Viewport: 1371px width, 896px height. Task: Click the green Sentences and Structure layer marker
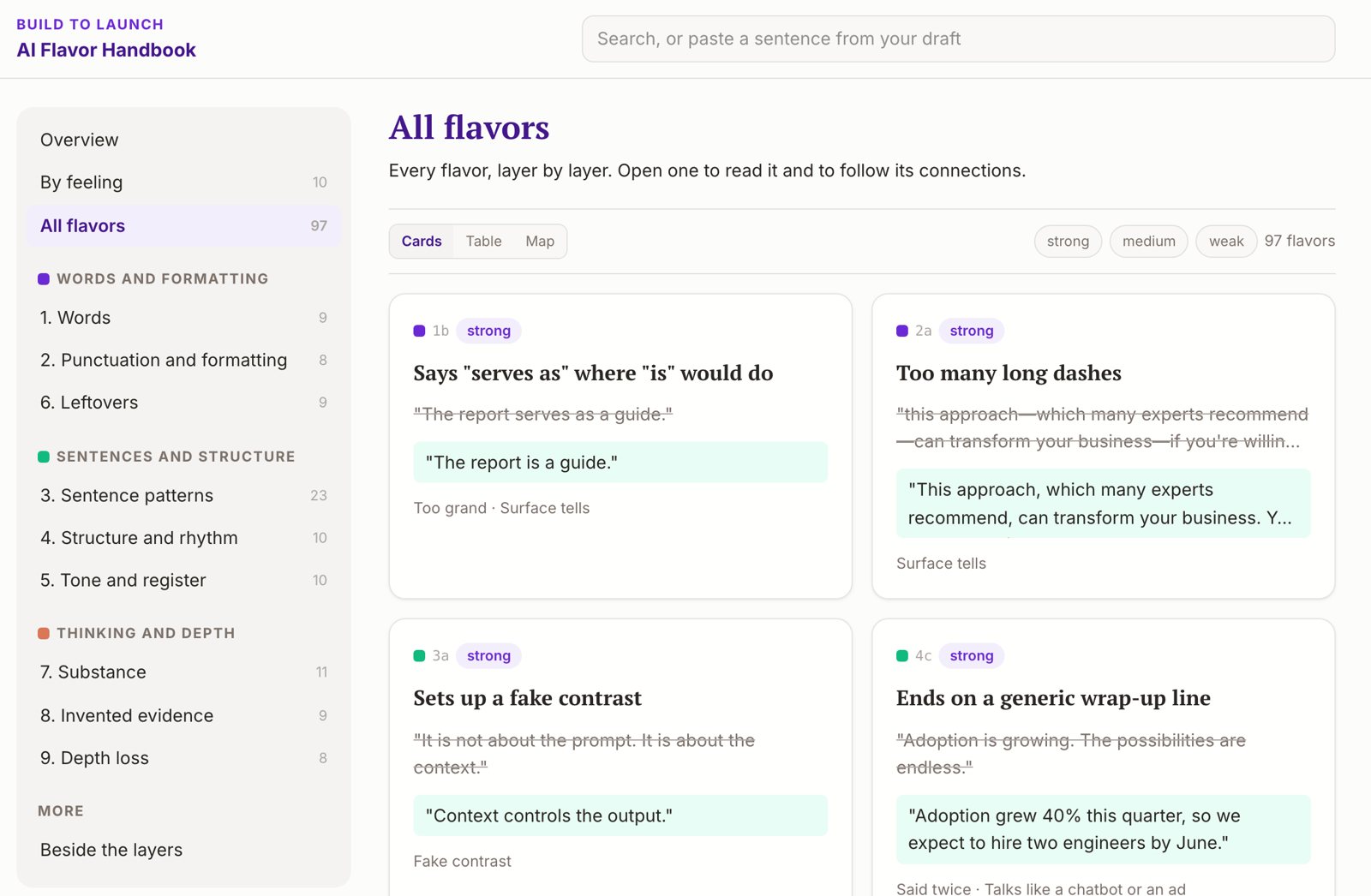click(44, 457)
